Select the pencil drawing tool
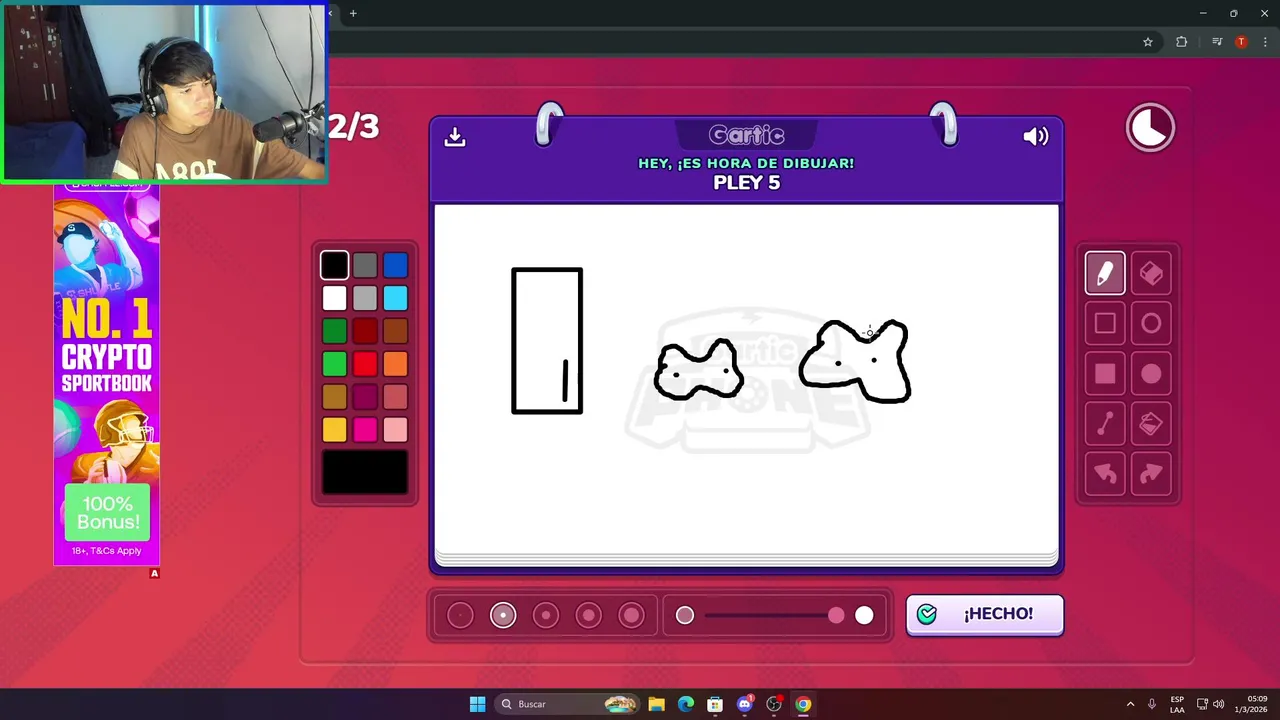This screenshot has height=720, width=1280. click(1105, 273)
